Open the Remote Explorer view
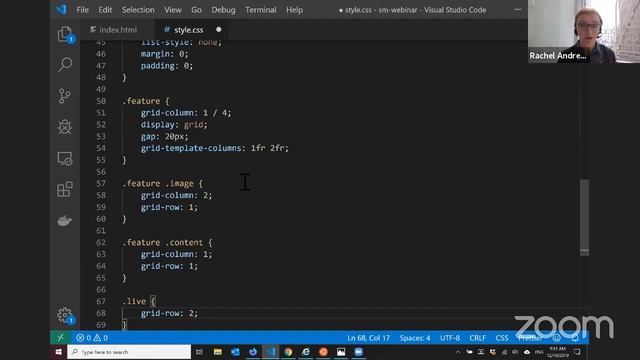 point(64,158)
